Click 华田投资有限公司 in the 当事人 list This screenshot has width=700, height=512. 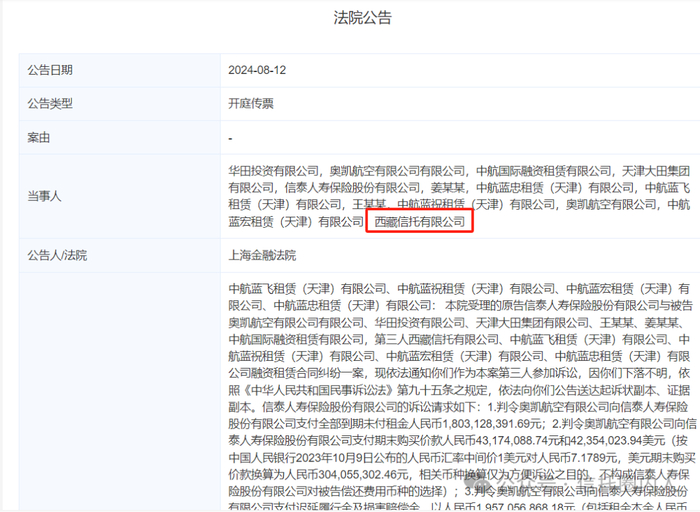pyautogui.click(x=273, y=171)
